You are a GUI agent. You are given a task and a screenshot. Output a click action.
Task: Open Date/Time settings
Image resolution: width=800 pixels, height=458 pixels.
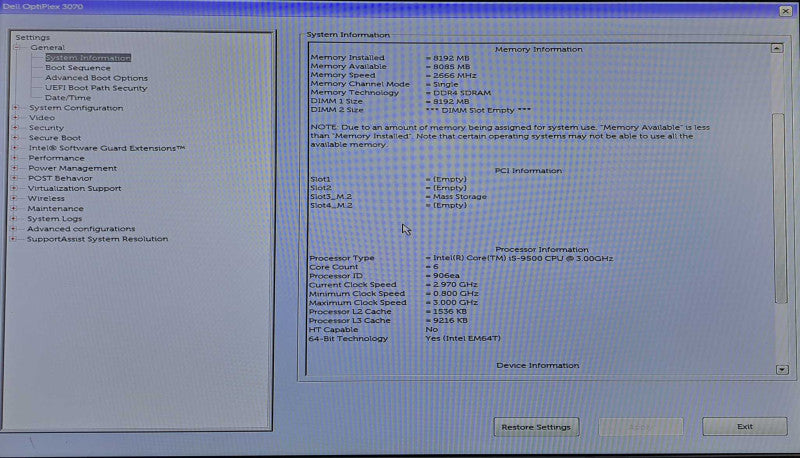click(68, 97)
